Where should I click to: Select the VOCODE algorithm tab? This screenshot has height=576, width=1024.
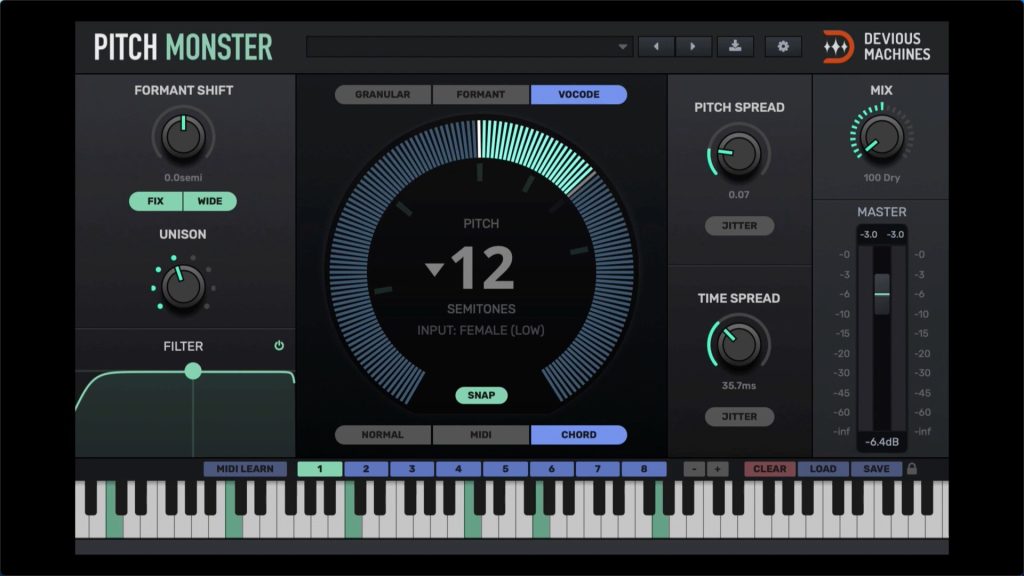point(579,95)
